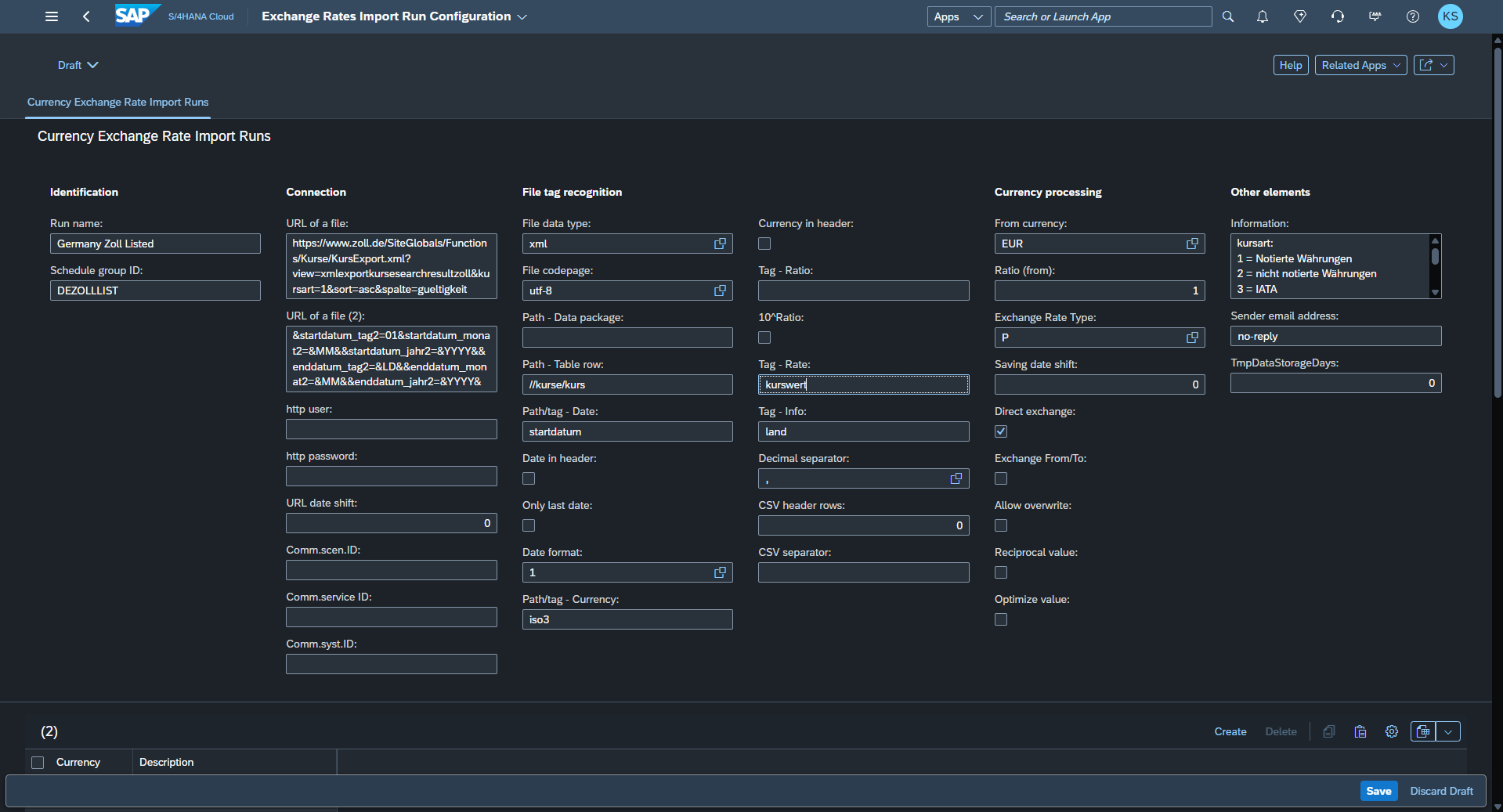Open the Apps search scope dropdown

[x=958, y=16]
